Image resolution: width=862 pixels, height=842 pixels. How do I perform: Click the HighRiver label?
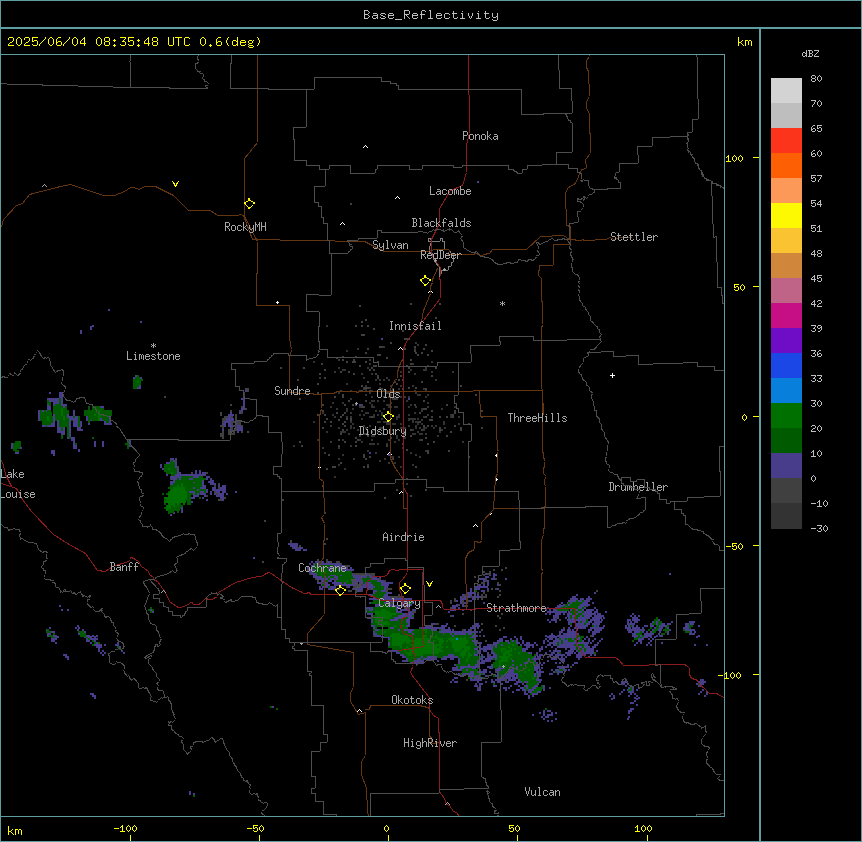tap(430, 743)
